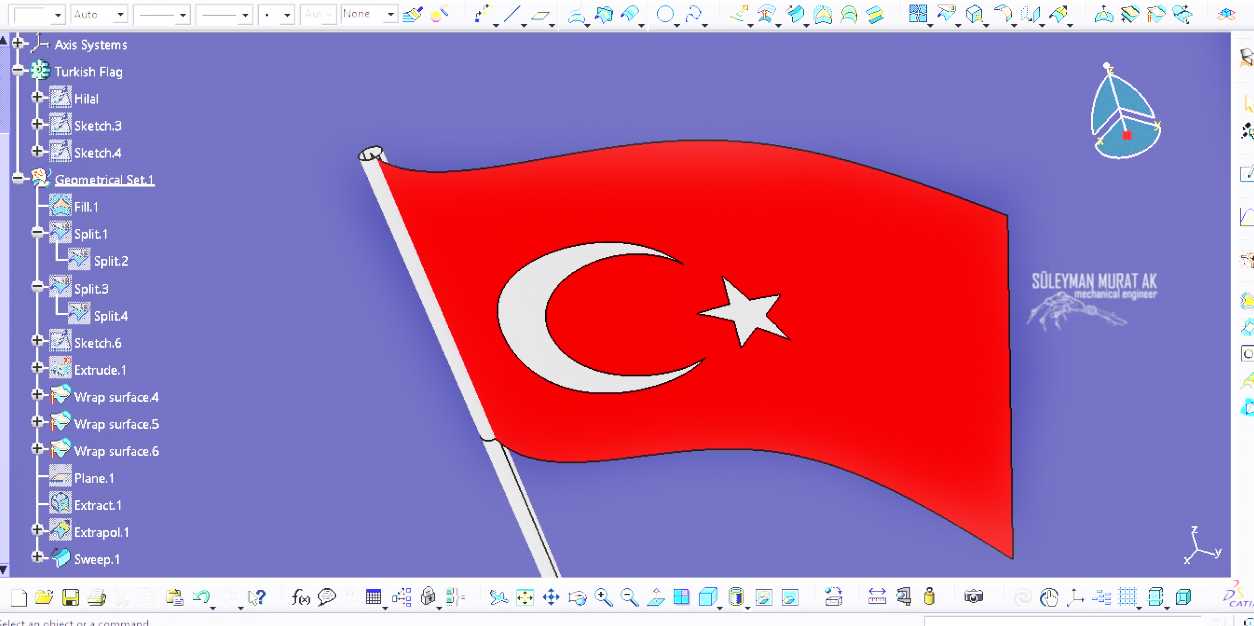The width and height of the screenshot is (1254, 626).
Task: Click the Measure Between icon
Action: point(877,597)
